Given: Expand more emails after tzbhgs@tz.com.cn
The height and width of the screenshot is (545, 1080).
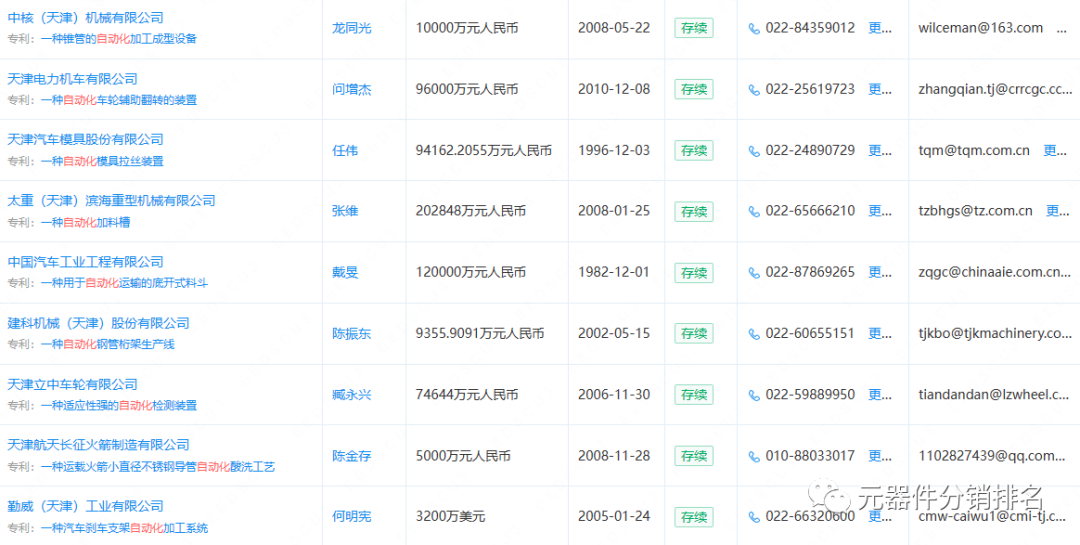Looking at the screenshot, I should (x=1058, y=212).
